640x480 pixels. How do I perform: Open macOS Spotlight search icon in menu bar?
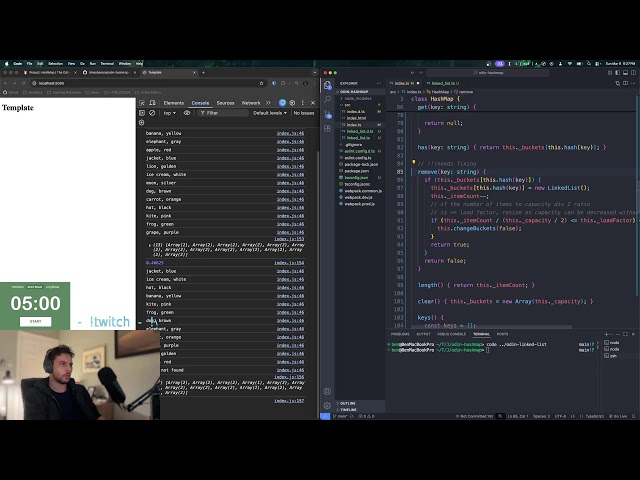[589, 64]
